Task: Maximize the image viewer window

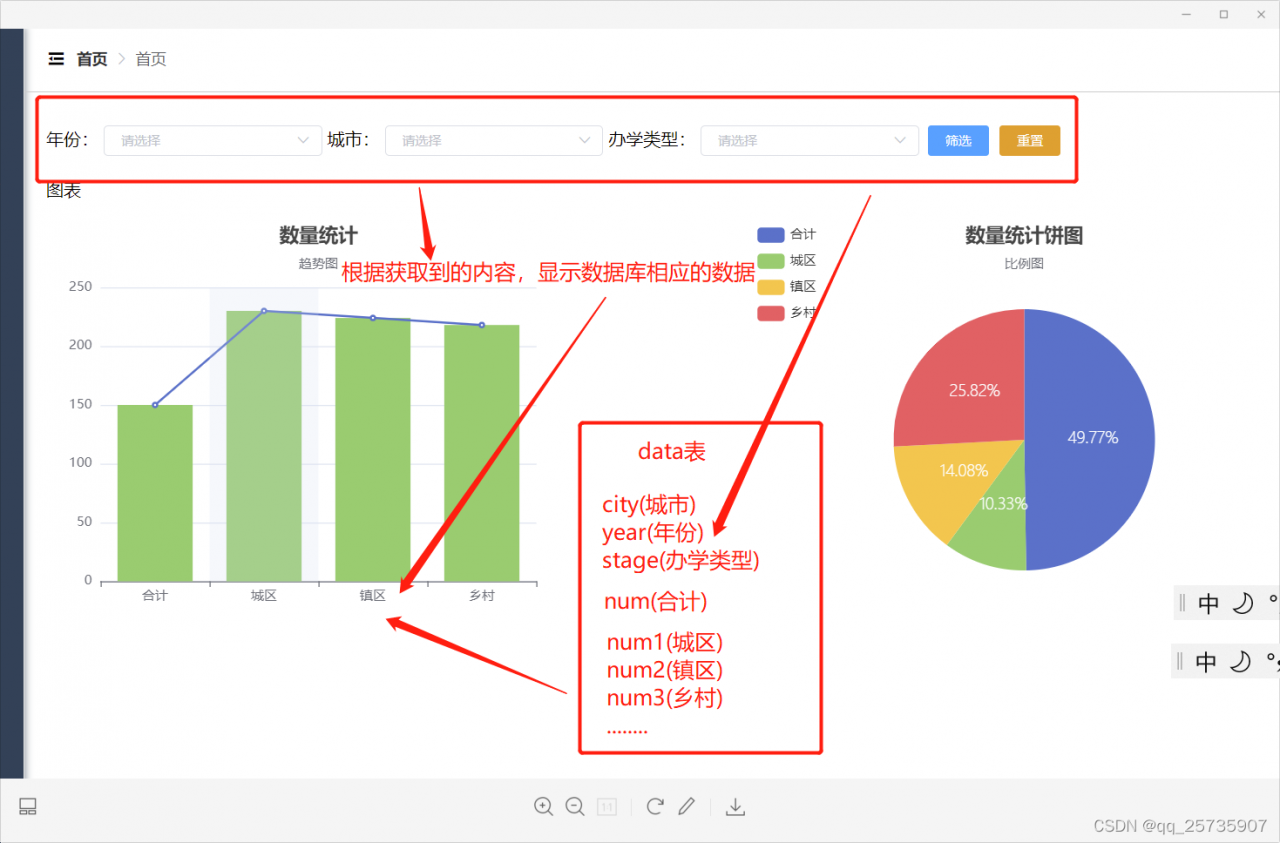Action: 1223,14
